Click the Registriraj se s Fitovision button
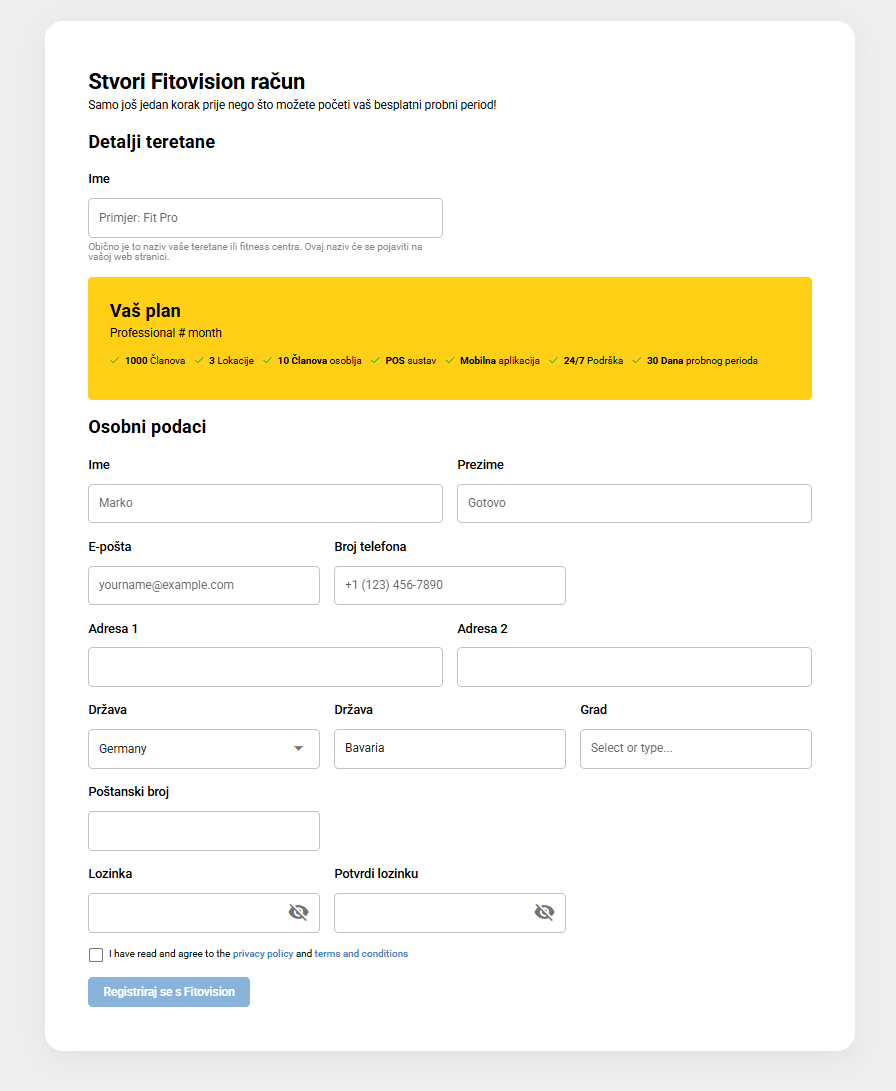Viewport: 896px width, 1091px height. pyautogui.click(x=169, y=992)
